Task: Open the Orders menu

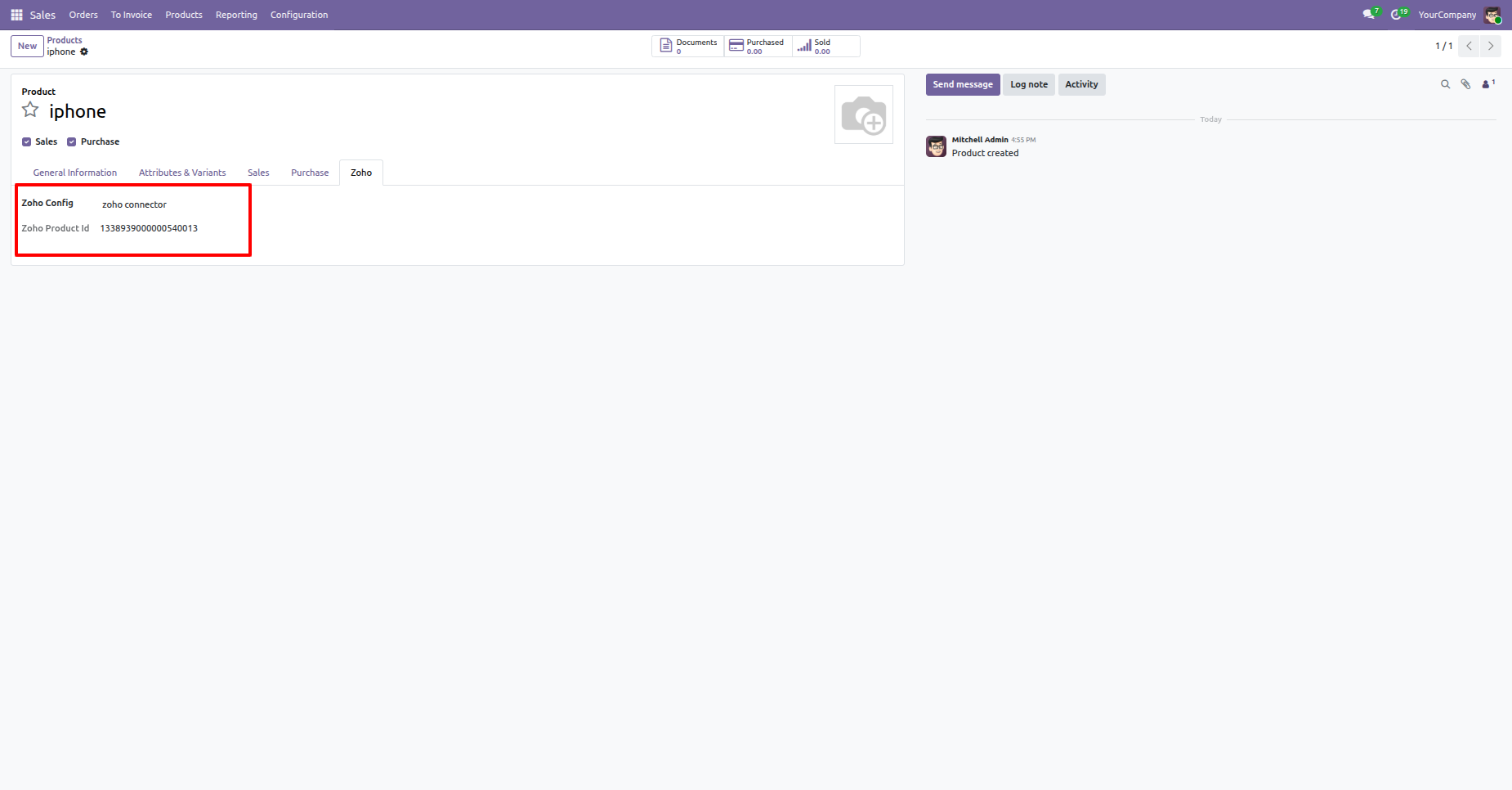Action: coord(83,15)
